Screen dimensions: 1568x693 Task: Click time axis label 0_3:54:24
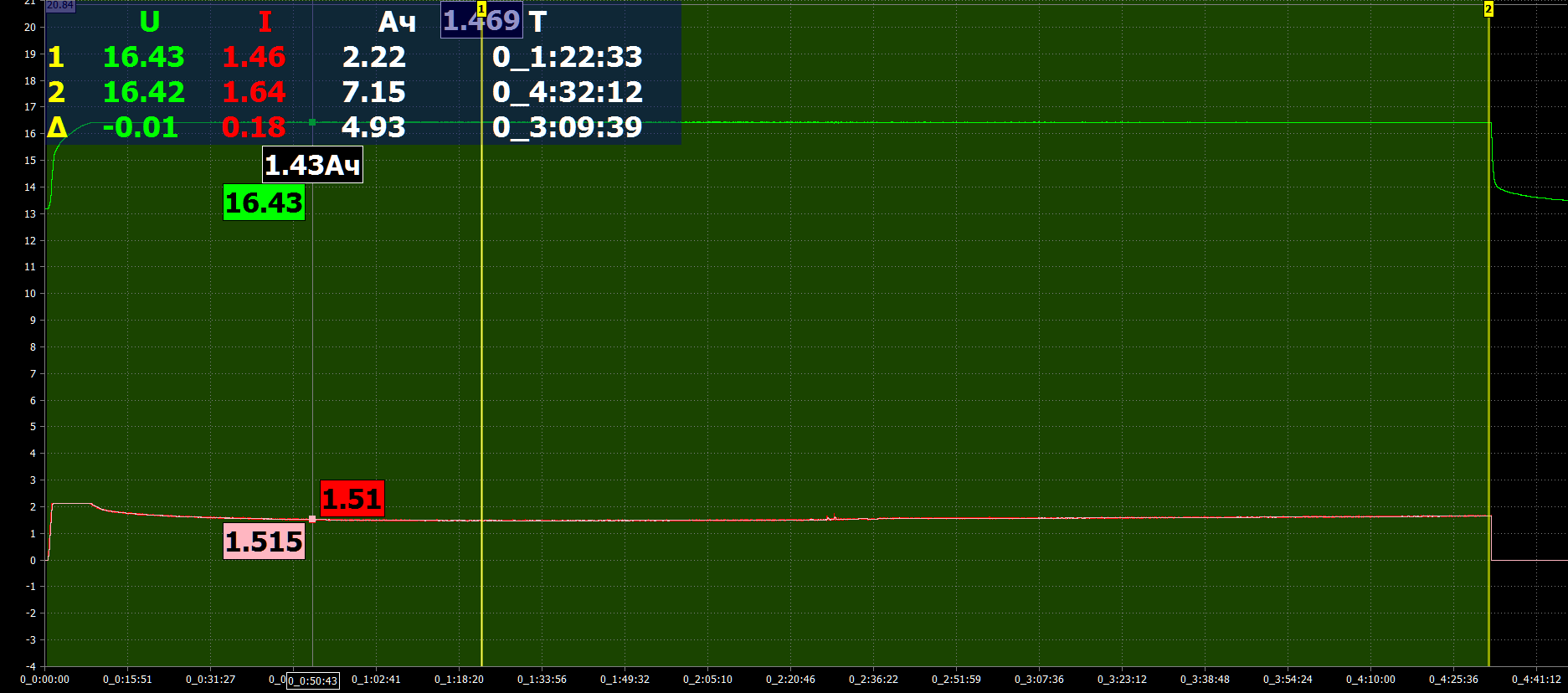pyautogui.click(x=1288, y=680)
